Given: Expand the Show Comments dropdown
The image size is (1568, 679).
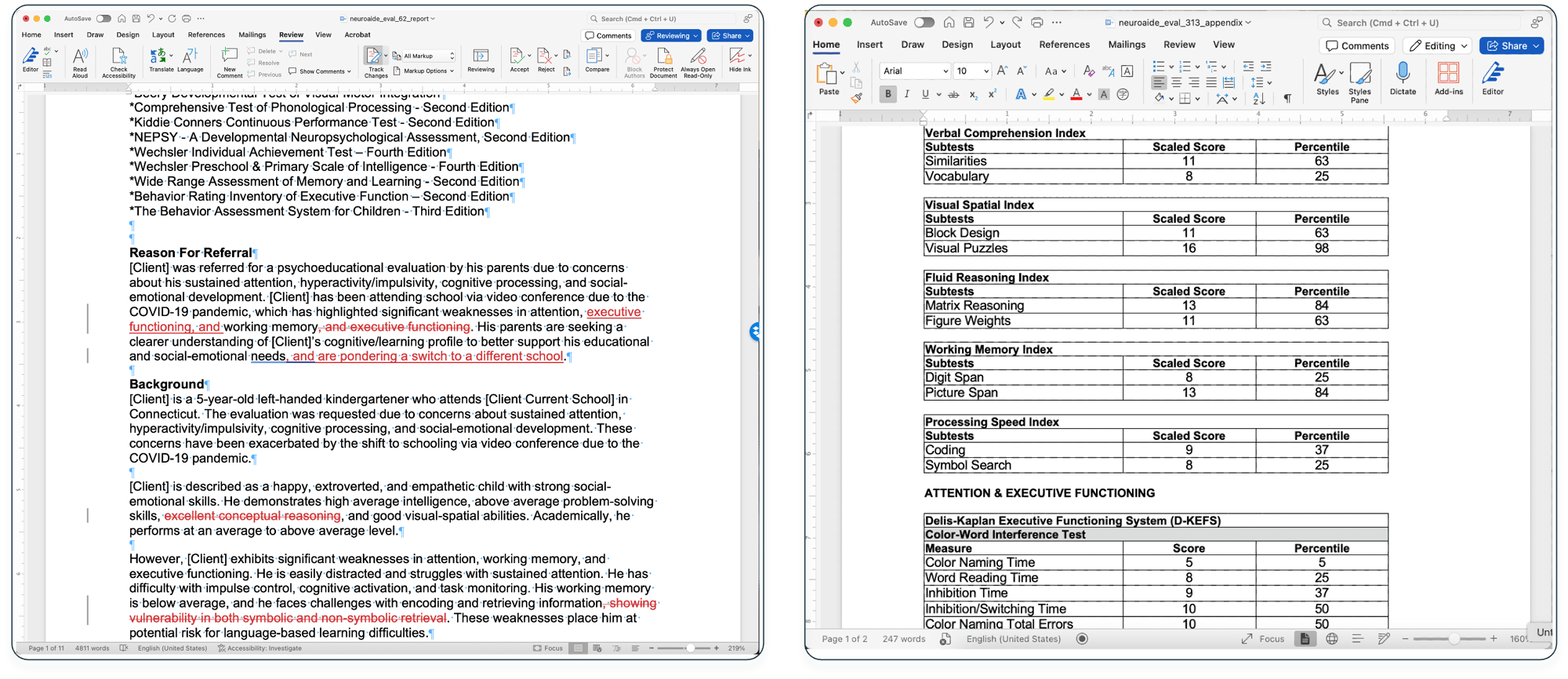Looking at the screenshot, I should click(x=321, y=71).
